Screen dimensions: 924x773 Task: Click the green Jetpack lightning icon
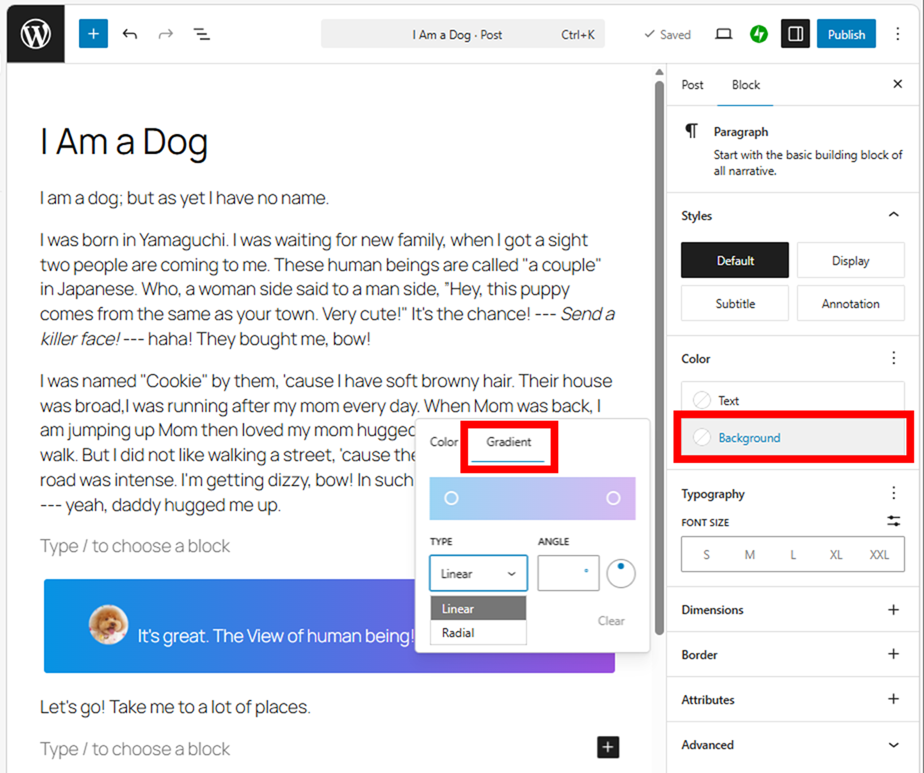[x=759, y=34]
